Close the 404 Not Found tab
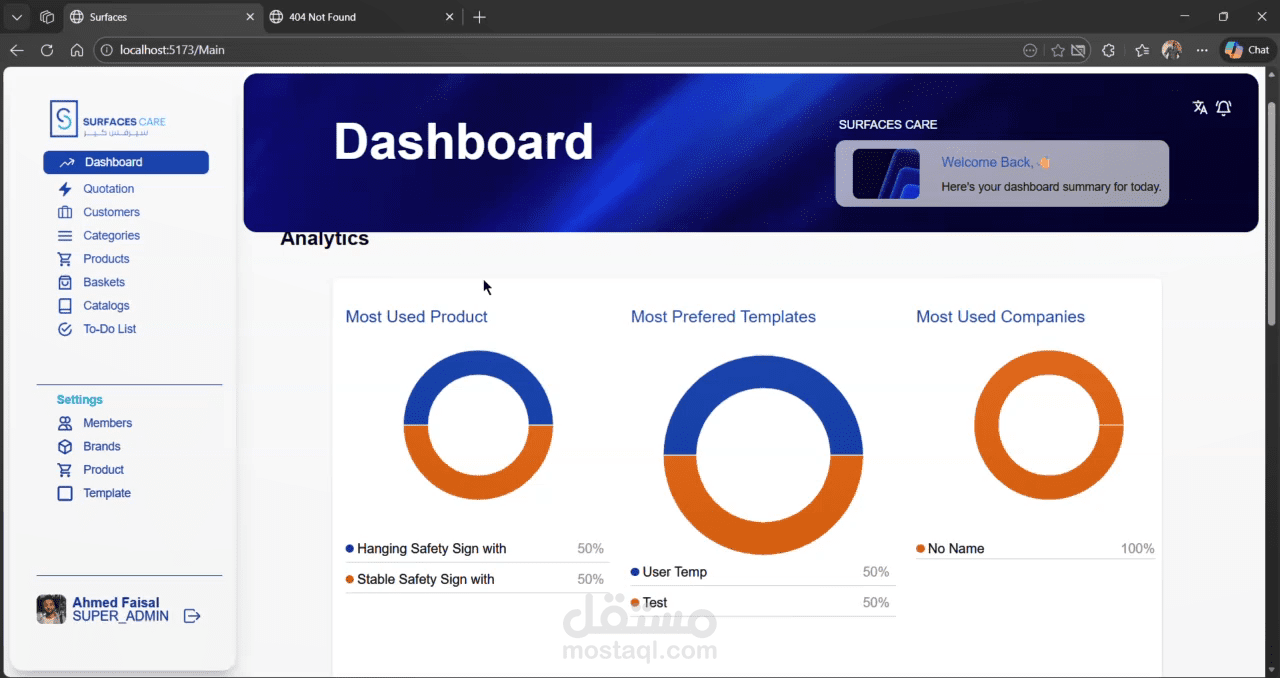The width and height of the screenshot is (1280, 678). tap(450, 17)
